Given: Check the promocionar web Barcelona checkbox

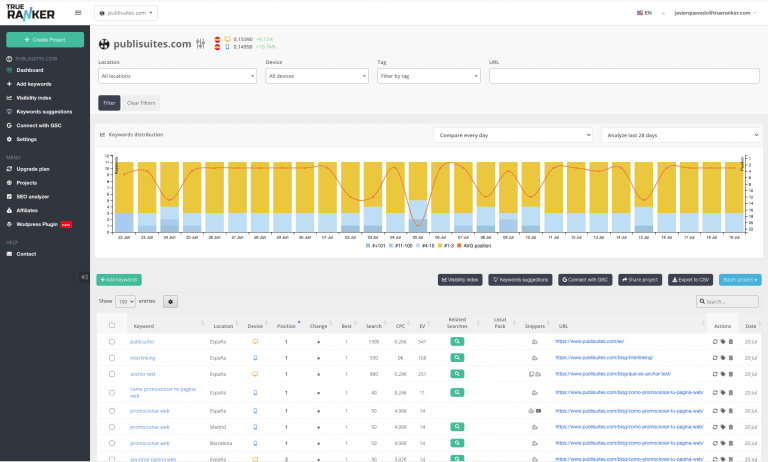Looking at the screenshot, I should pos(112,443).
